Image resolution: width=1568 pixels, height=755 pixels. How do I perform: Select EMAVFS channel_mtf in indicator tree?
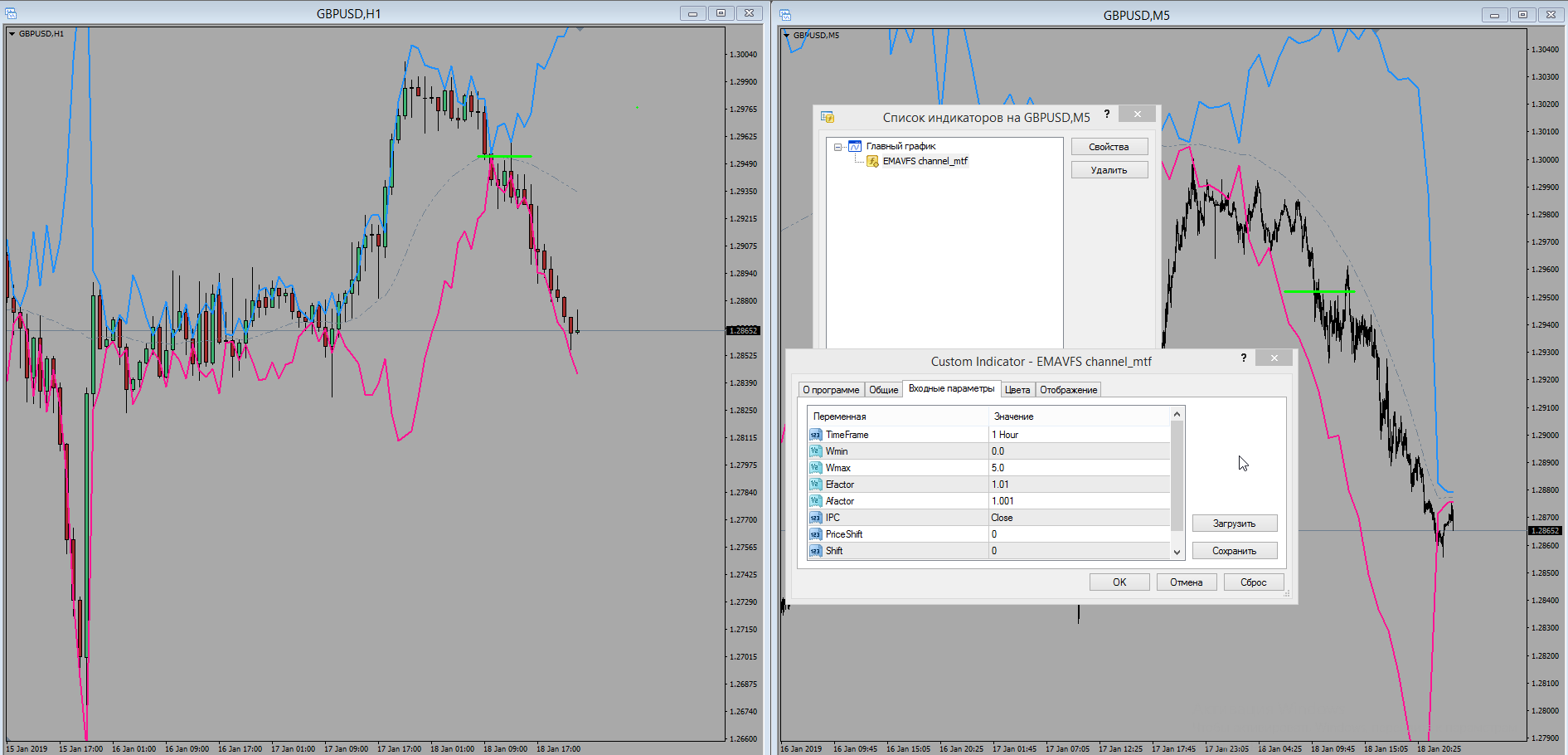pyautogui.click(x=925, y=161)
